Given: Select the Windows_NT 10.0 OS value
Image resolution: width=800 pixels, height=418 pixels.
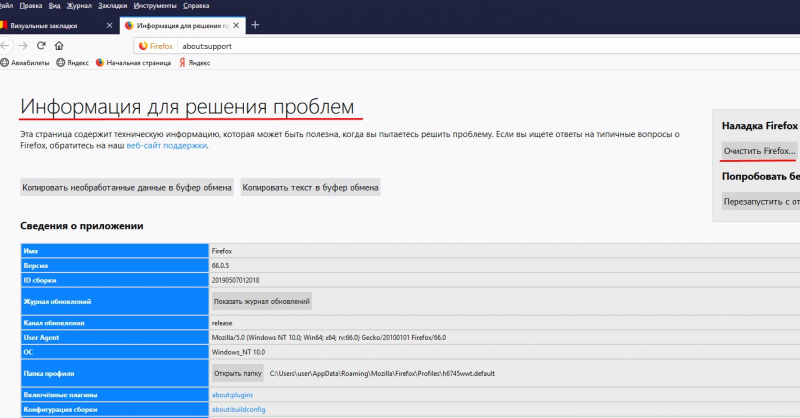Looking at the screenshot, I should 238,352.
